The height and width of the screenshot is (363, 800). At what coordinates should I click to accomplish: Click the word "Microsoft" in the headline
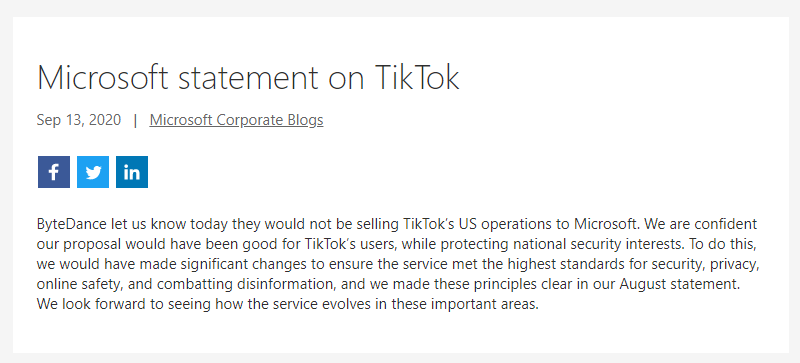click(103, 78)
